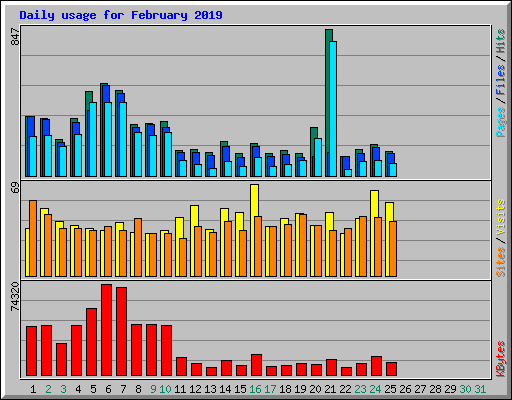Click the red KBytes bar for day 7
Viewport: 512px width, 400px height.
pos(121,332)
